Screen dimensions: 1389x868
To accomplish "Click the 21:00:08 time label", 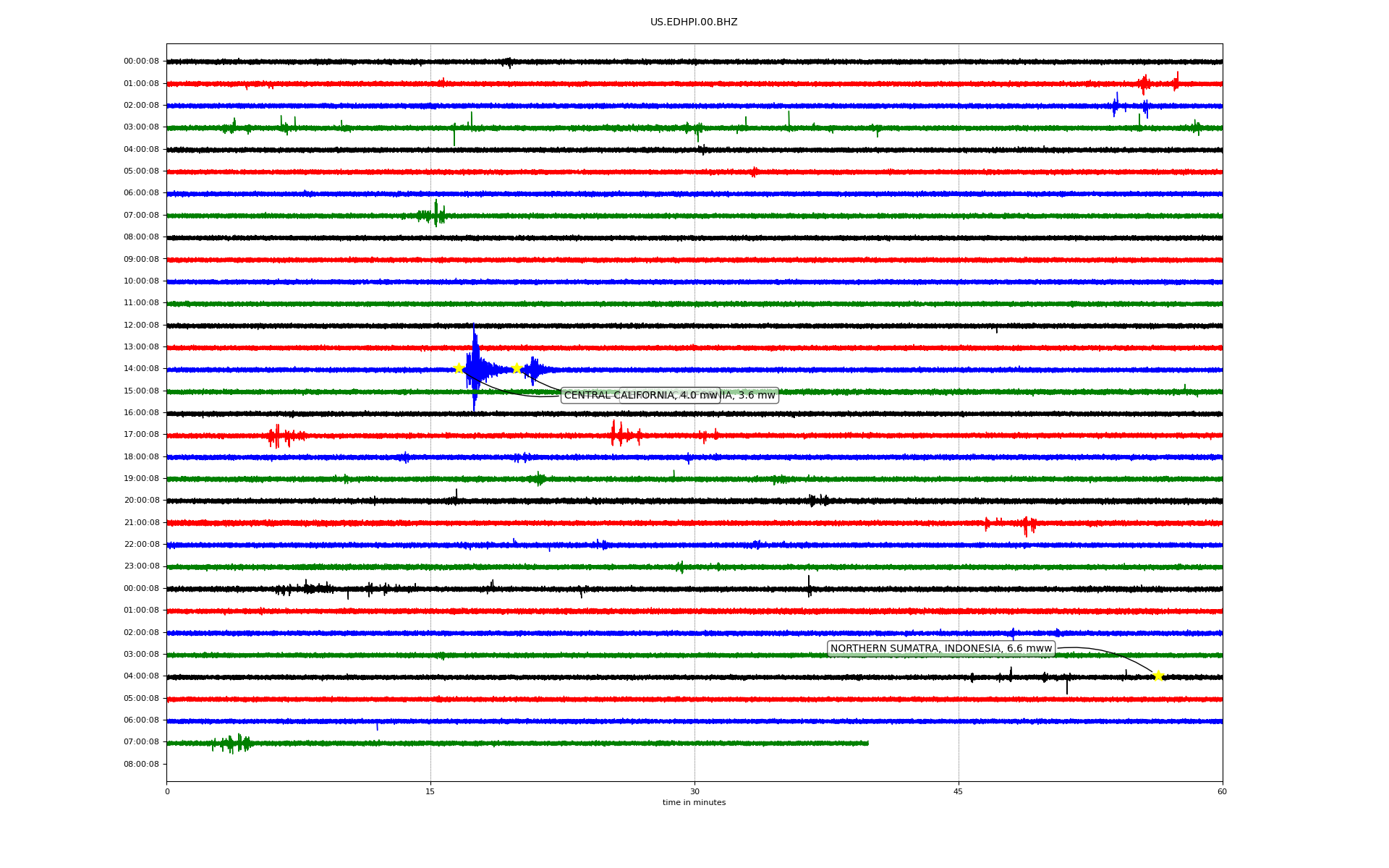I will 141,522.
